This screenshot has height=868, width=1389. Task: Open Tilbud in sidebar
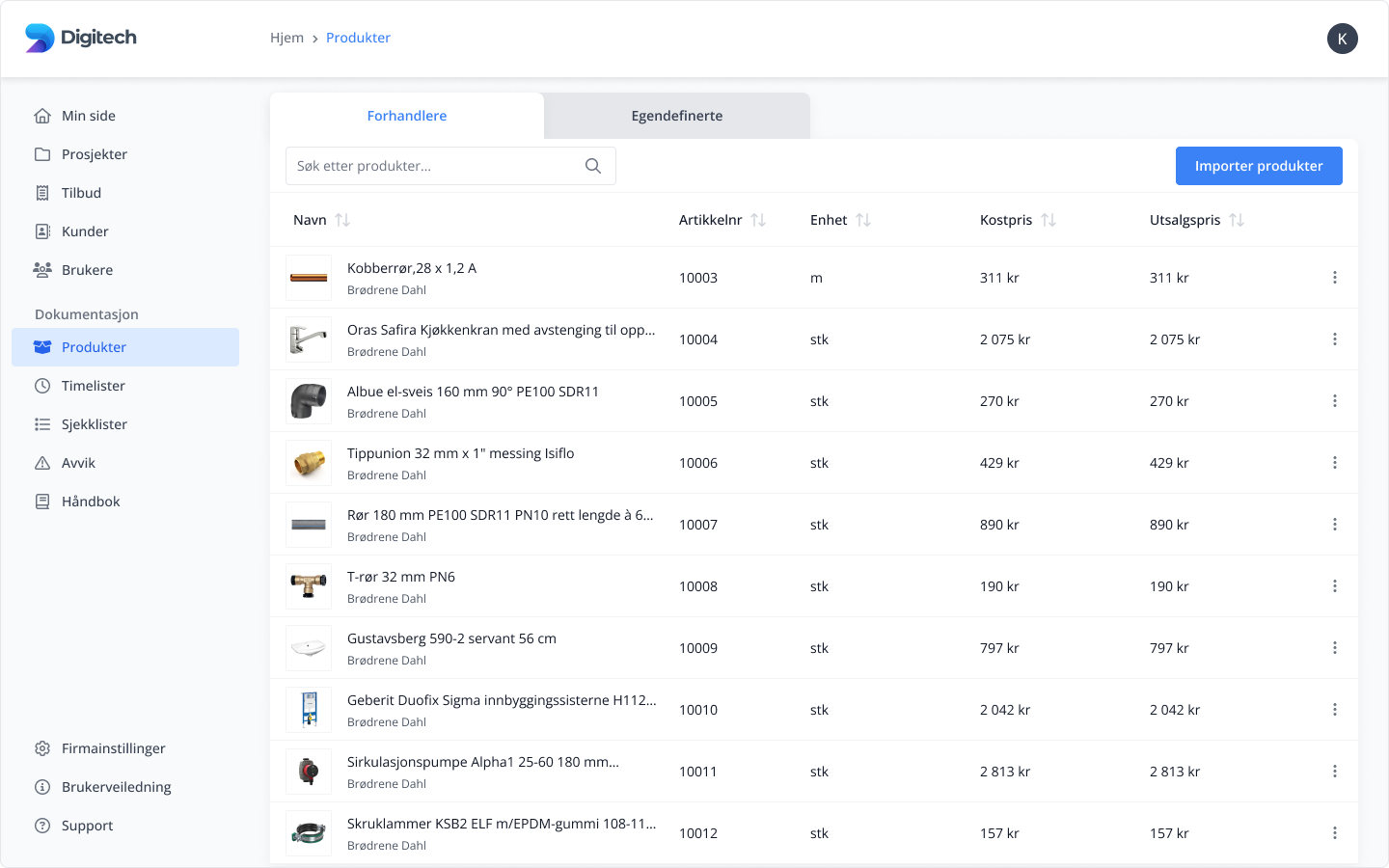pyautogui.click(x=125, y=193)
